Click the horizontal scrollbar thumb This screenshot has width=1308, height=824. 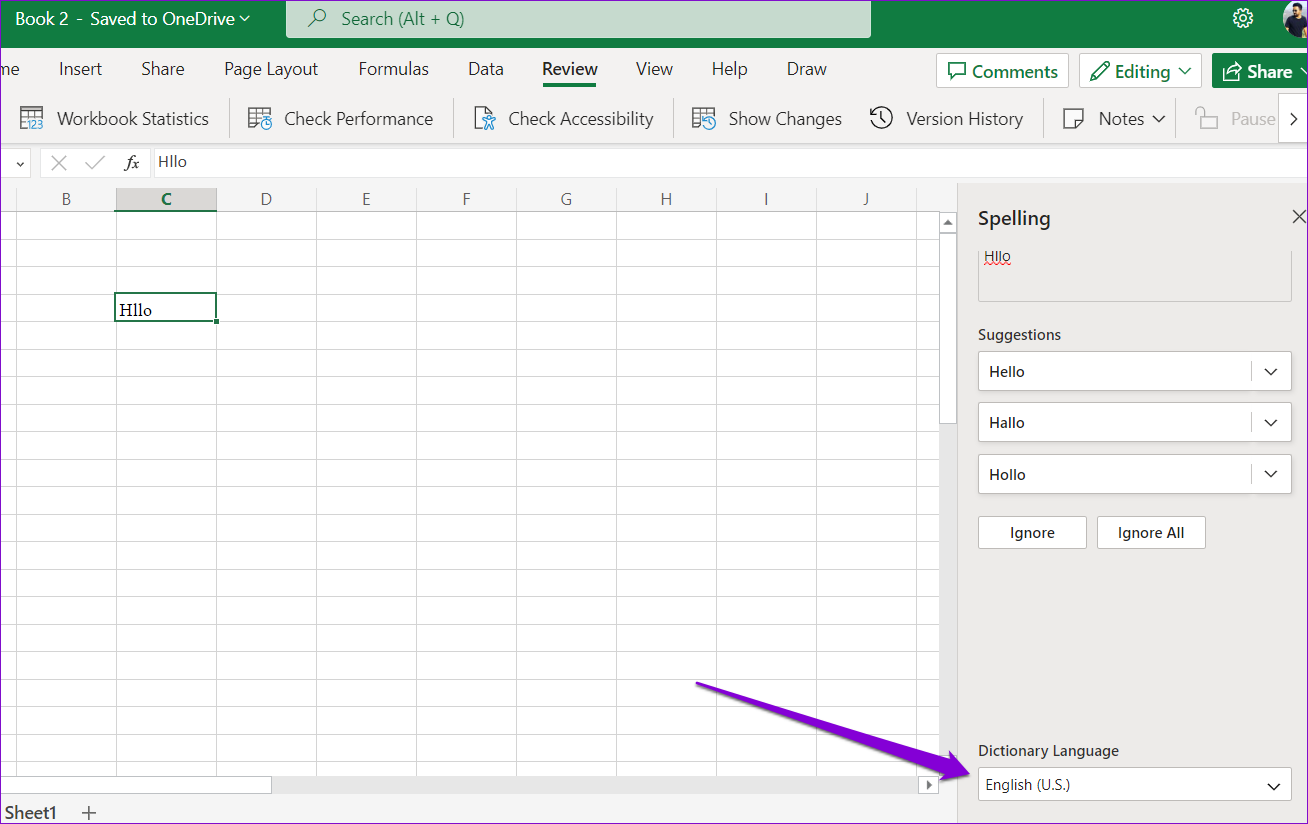point(136,785)
